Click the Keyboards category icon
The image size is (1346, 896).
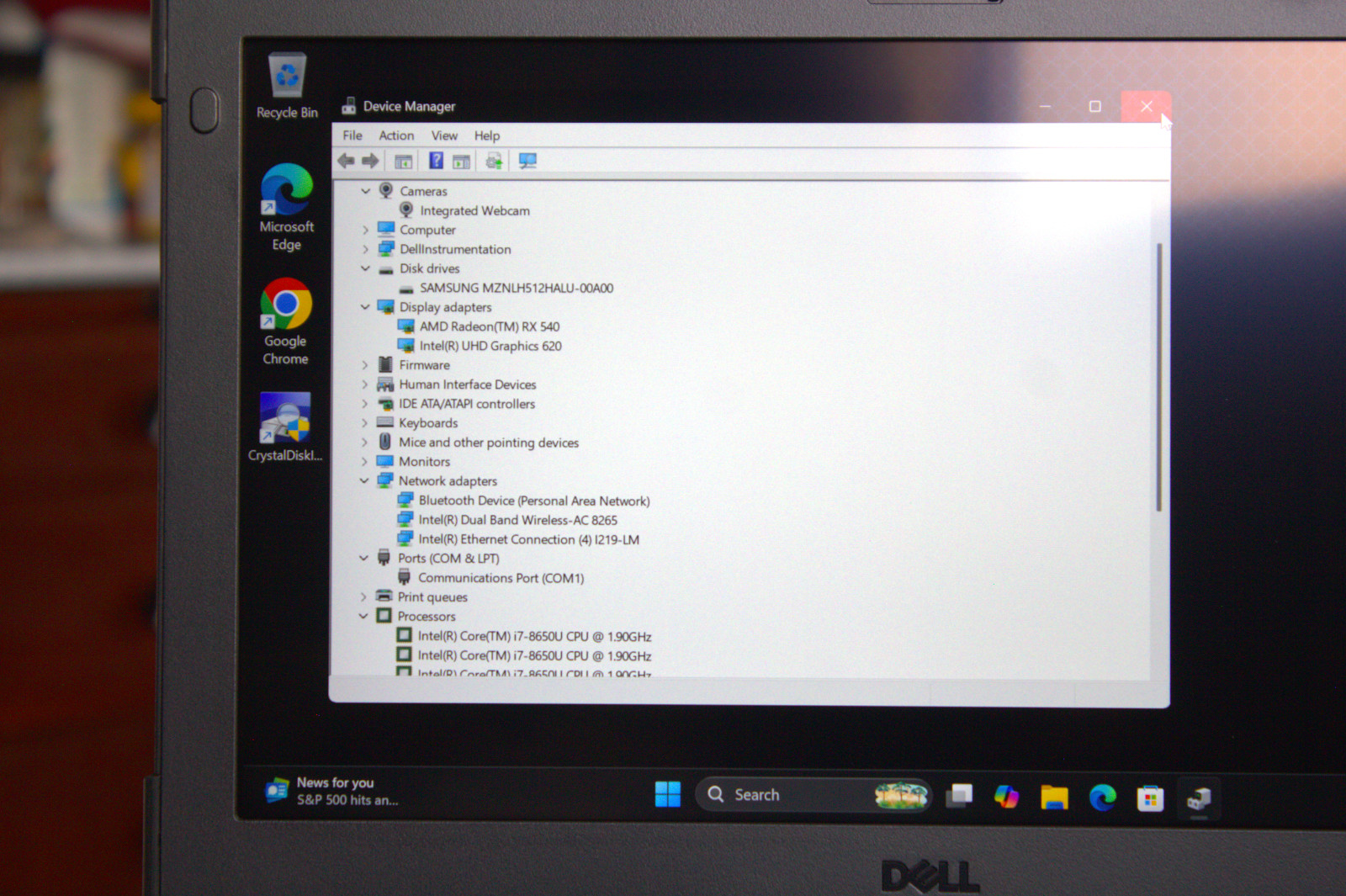[x=385, y=422]
